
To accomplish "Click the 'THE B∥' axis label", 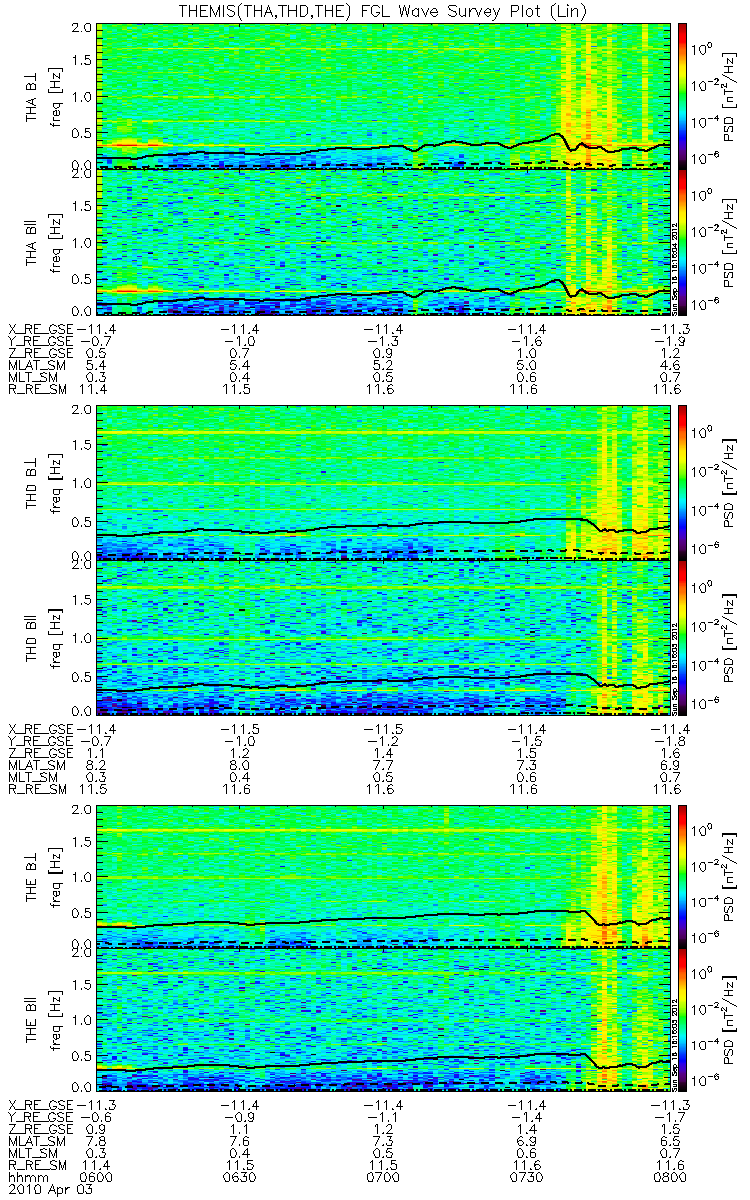I will click(32, 1021).
